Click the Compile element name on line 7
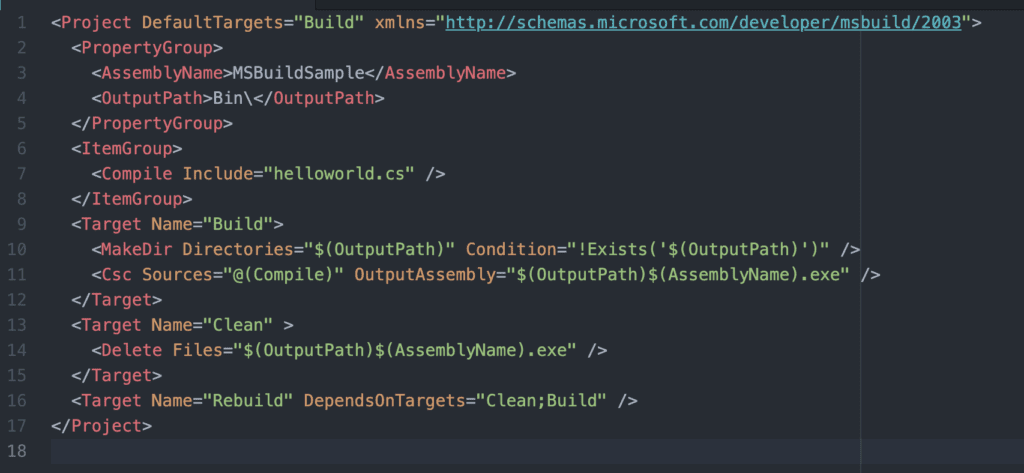Screen dimensions: 1024x473 coord(137,174)
